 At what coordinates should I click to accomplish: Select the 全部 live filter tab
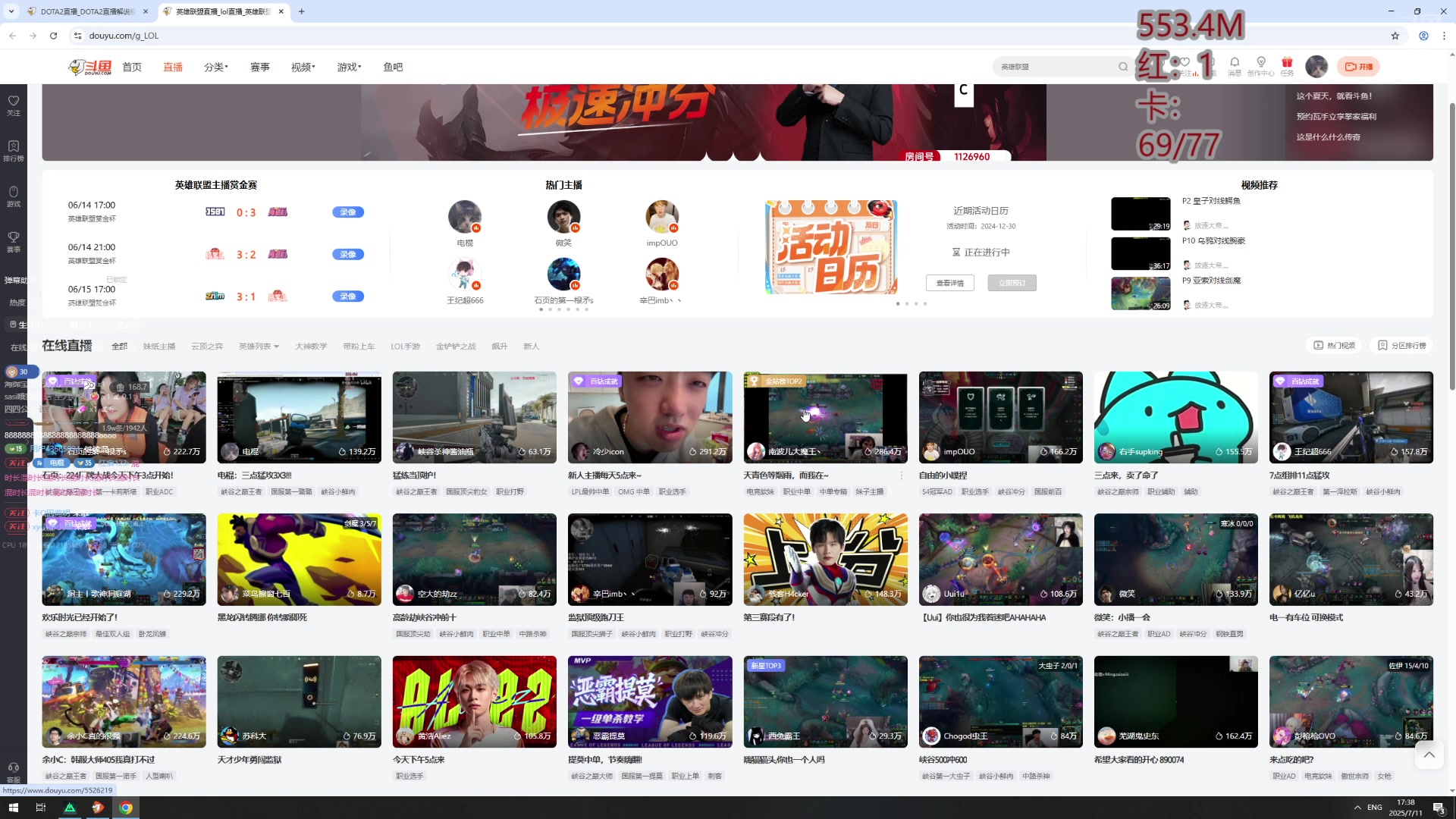(x=120, y=347)
